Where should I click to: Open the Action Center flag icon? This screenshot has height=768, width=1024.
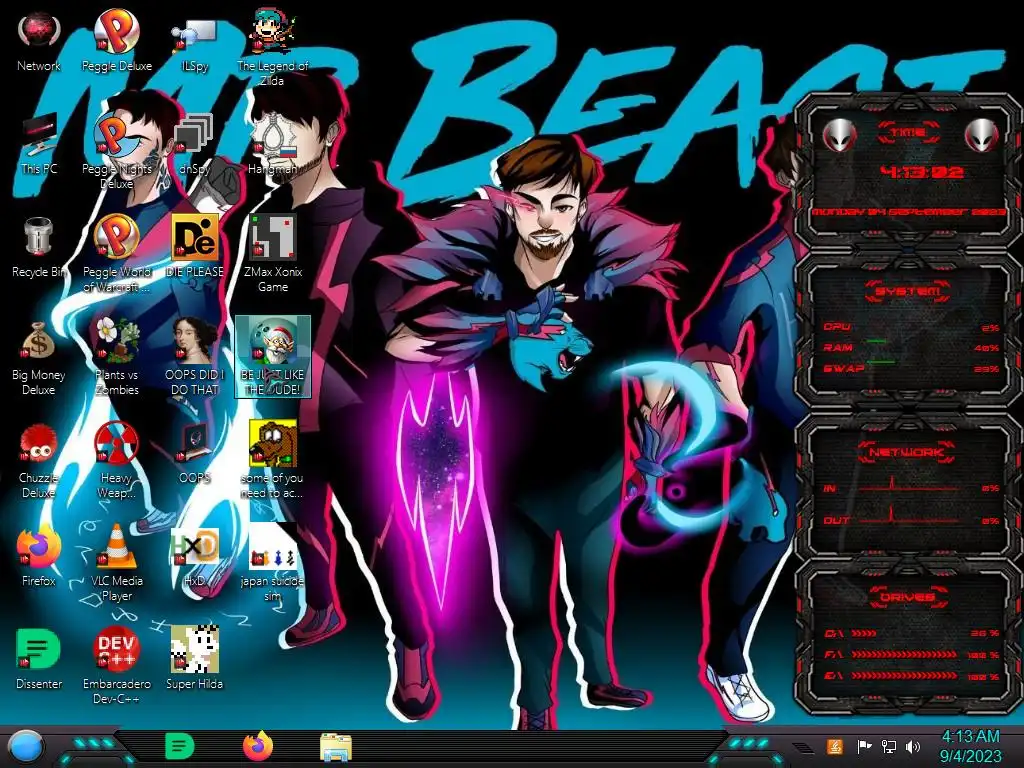[863, 746]
